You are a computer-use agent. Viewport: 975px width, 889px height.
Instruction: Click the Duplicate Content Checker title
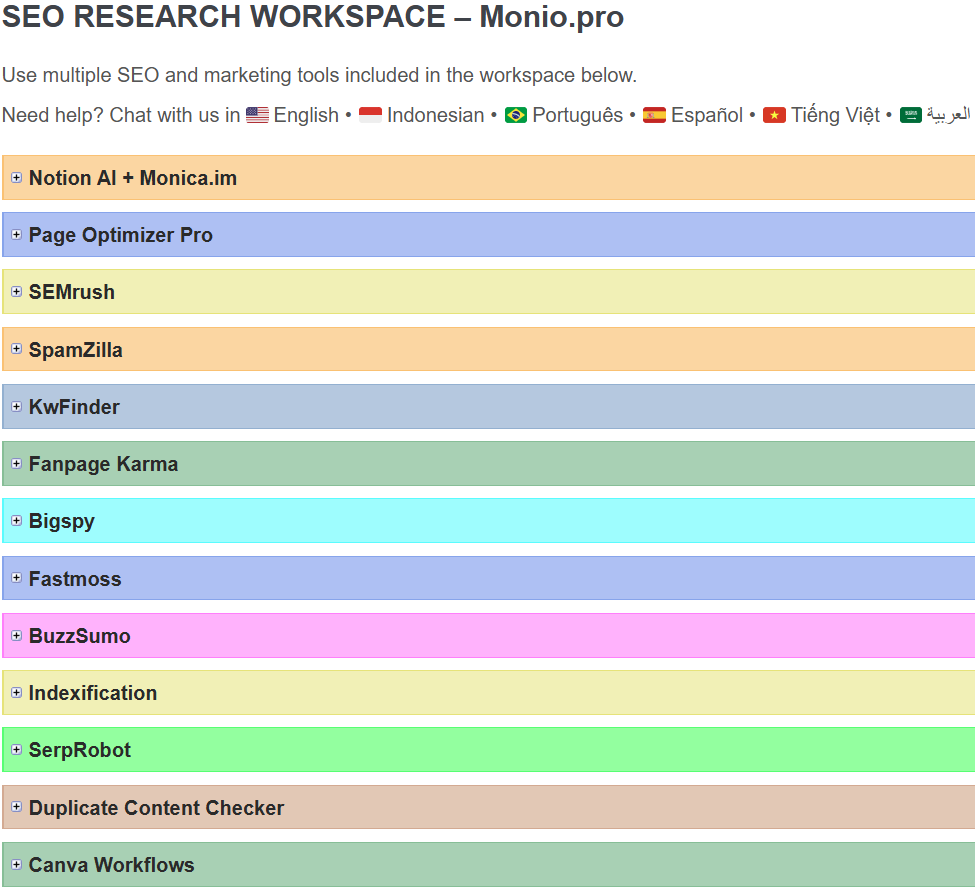click(x=156, y=808)
